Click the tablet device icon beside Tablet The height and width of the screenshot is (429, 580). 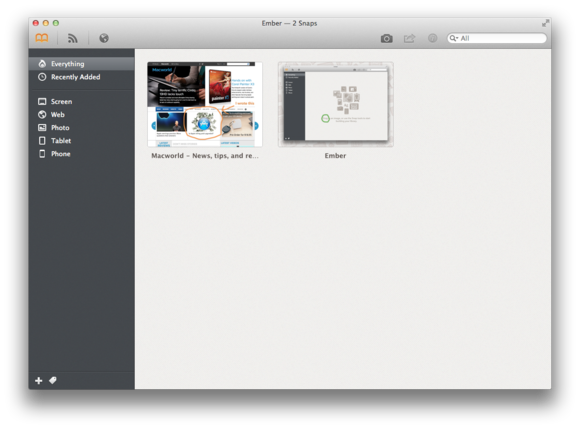tap(42, 141)
